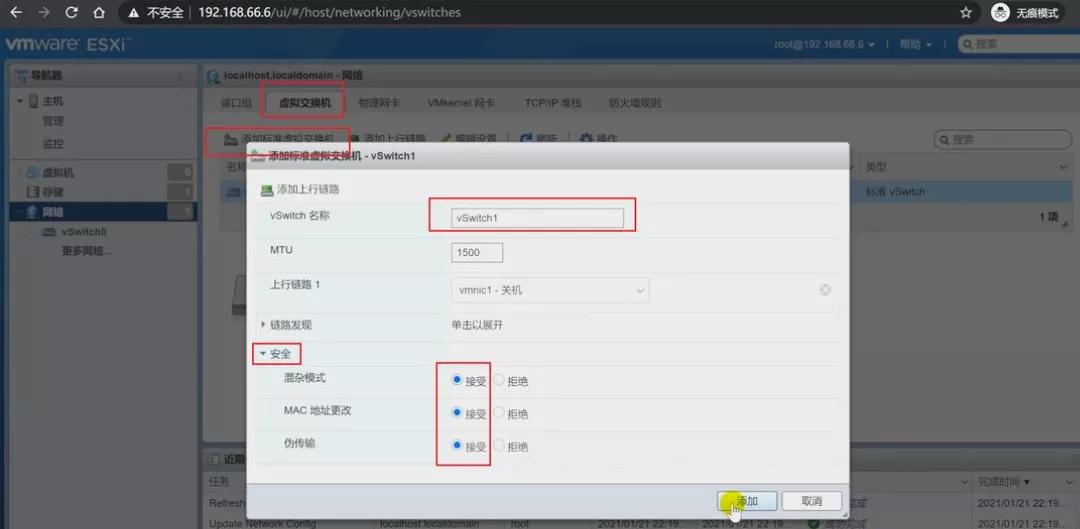Switch to the VMkernel 网卡 tab
The width and height of the screenshot is (1080, 529).
pyautogui.click(x=461, y=103)
